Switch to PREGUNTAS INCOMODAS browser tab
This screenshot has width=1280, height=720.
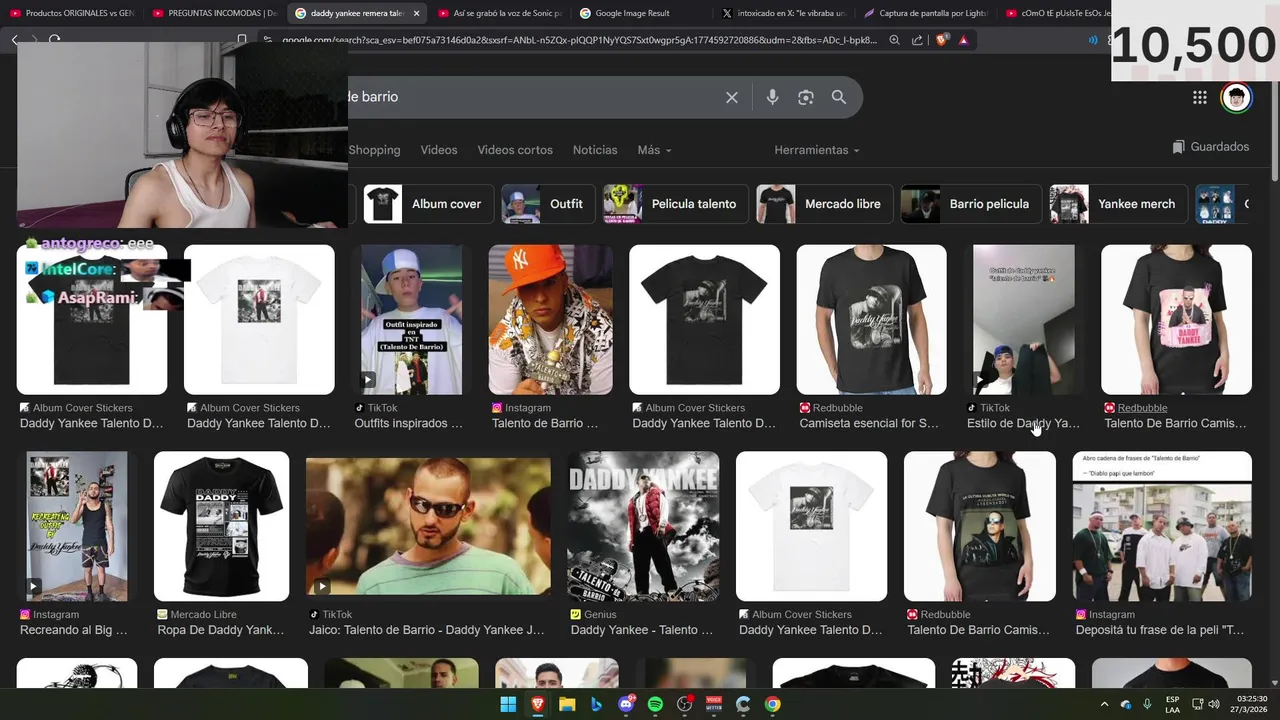215,13
